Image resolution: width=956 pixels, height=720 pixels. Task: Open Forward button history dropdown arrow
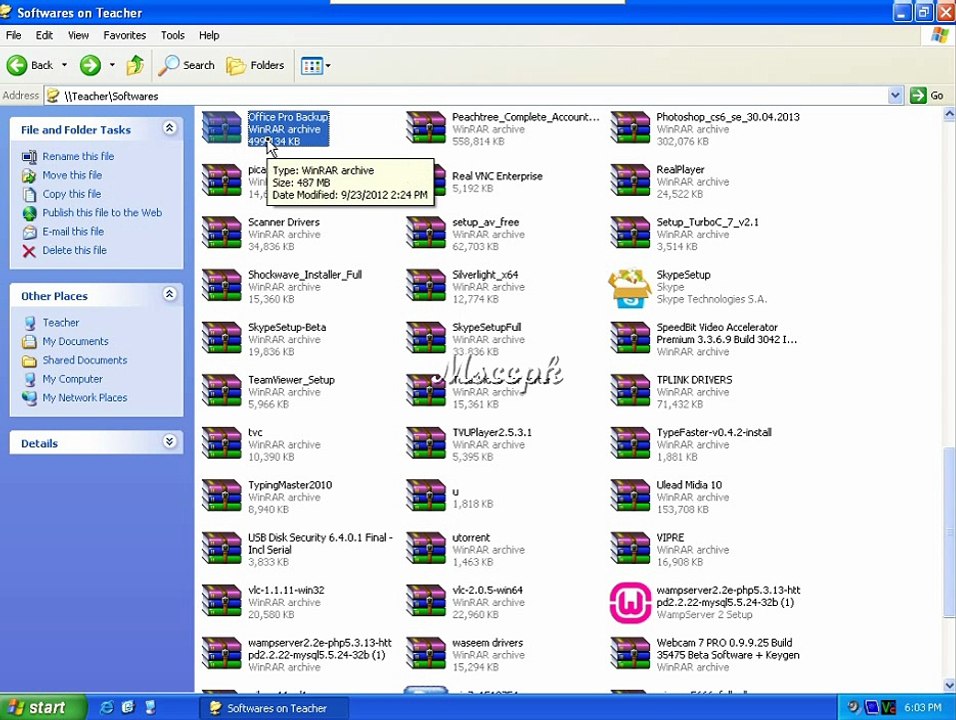(112, 65)
